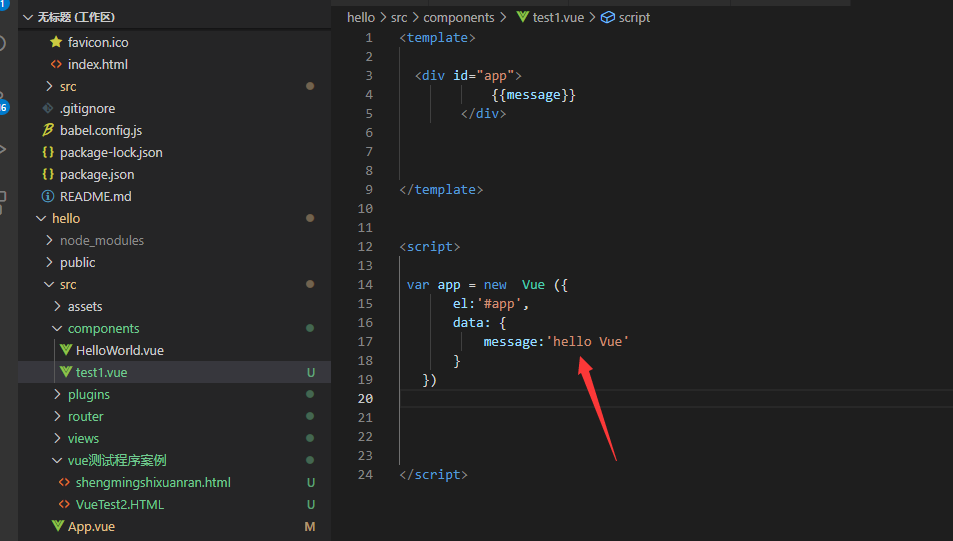Click the components breadcrumb segment
This screenshot has height=541, width=953.
(x=459, y=18)
